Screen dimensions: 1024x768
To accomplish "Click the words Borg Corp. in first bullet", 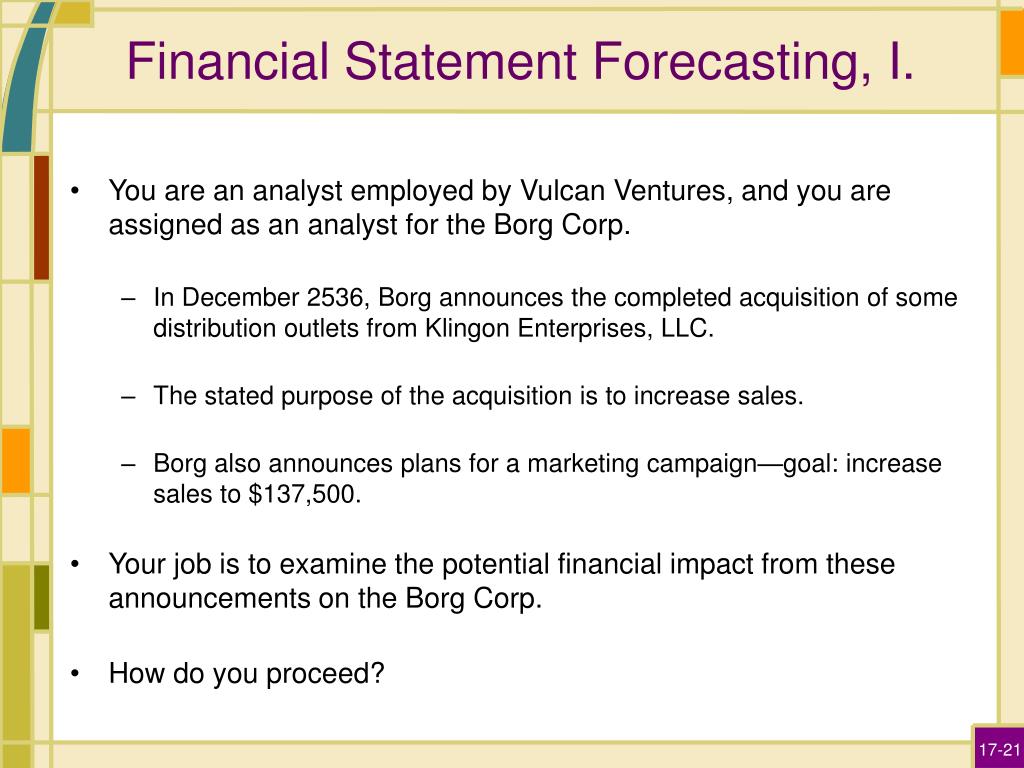I will tap(562, 225).
